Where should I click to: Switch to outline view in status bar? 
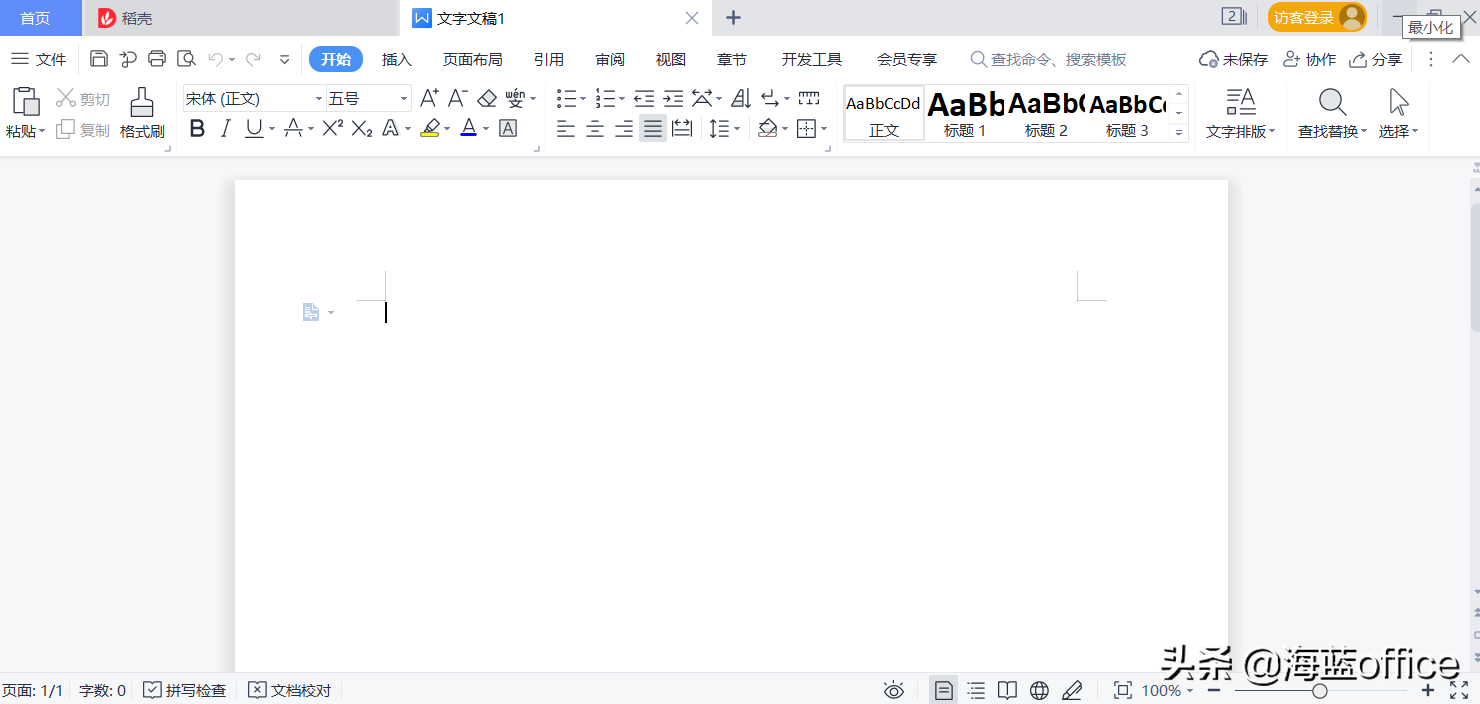click(x=976, y=690)
